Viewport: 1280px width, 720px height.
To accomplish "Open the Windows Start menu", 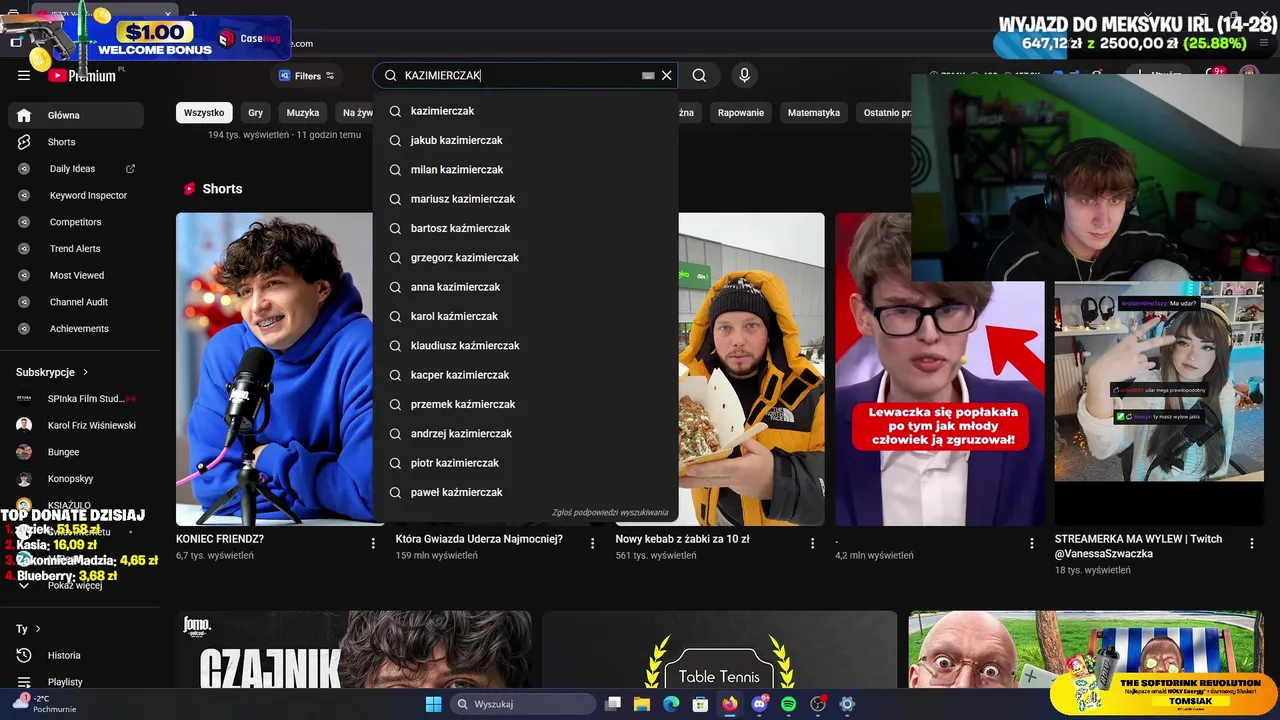I will pyautogui.click(x=433, y=704).
